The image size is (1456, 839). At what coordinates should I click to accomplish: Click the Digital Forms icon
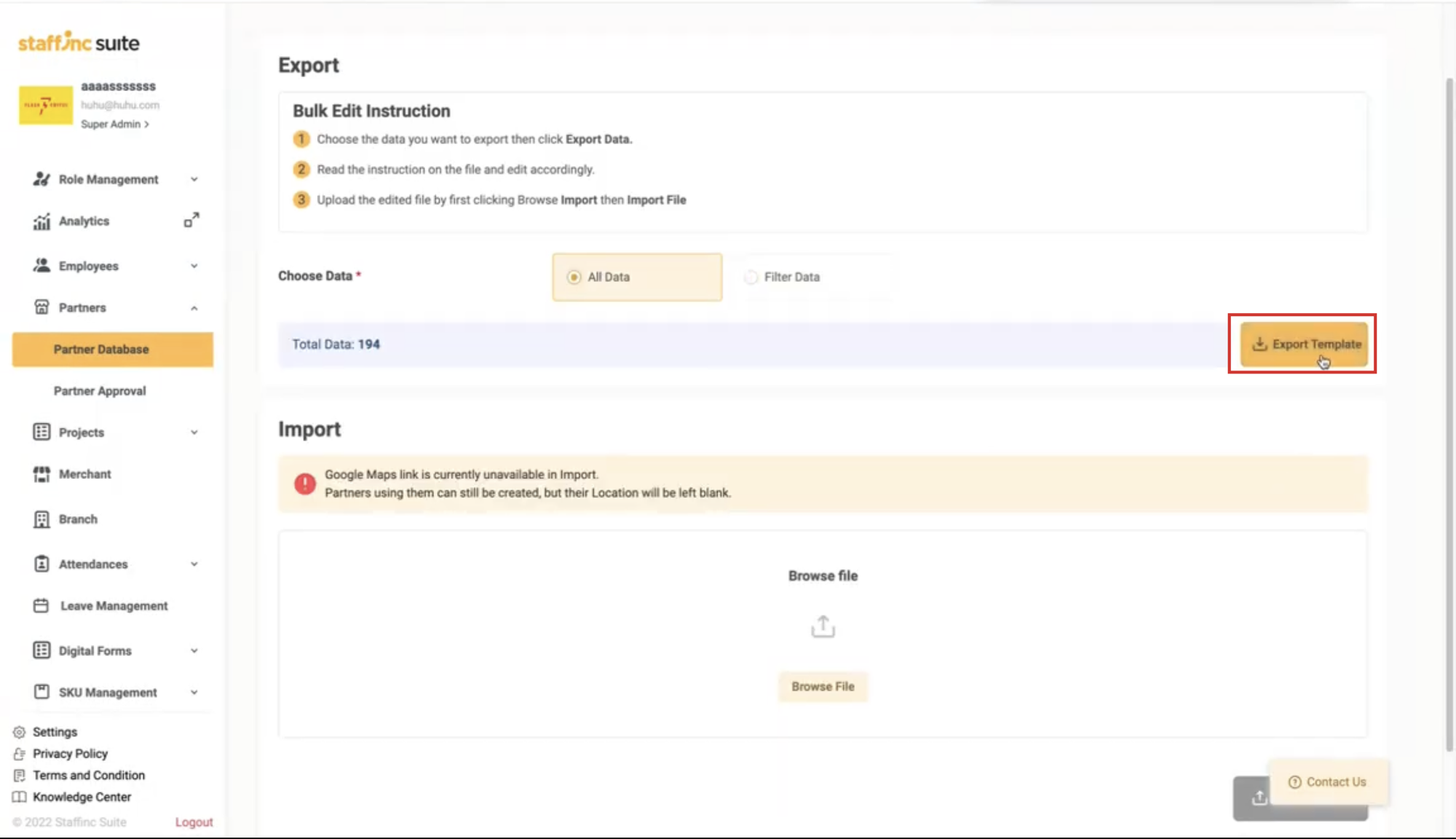pyautogui.click(x=41, y=650)
